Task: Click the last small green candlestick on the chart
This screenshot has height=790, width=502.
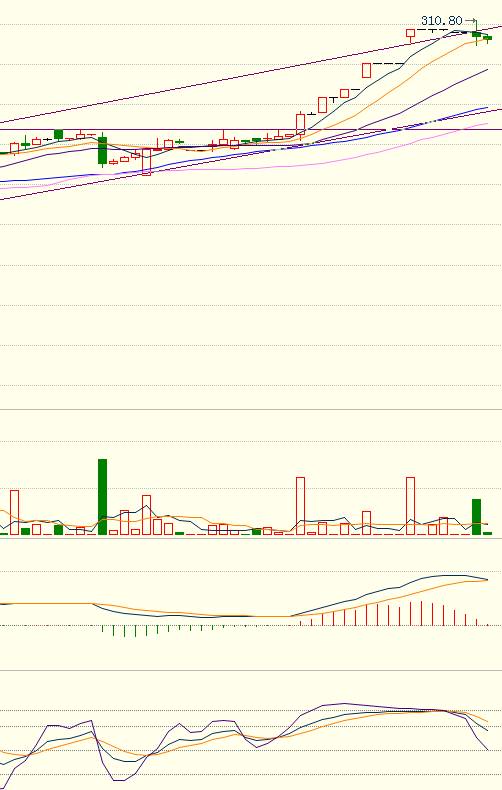Action: [487, 38]
